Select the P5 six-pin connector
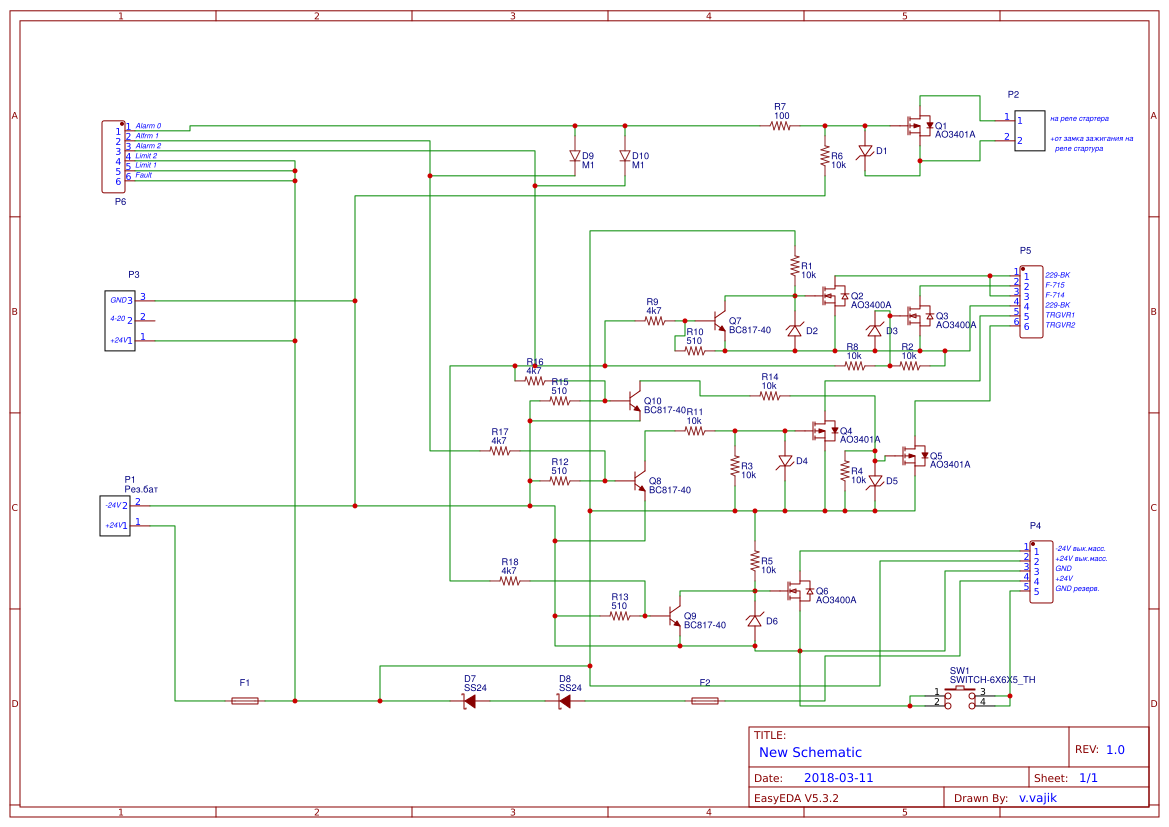The height and width of the screenshot is (827, 1169). [x=1032, y=301]
